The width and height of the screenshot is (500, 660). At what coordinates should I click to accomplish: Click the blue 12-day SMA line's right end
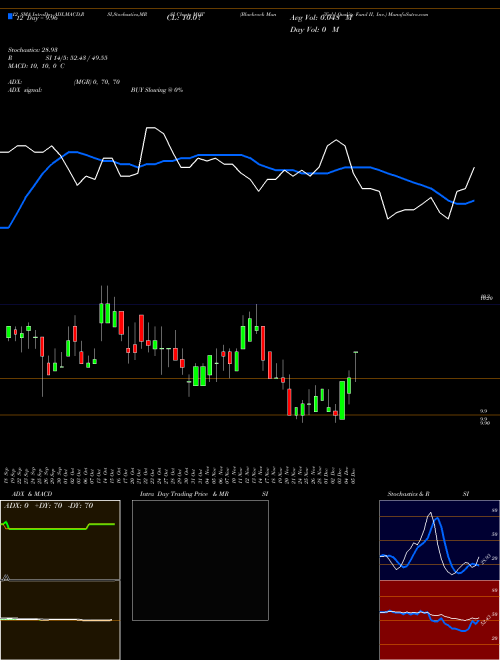(x=474, y=201)
